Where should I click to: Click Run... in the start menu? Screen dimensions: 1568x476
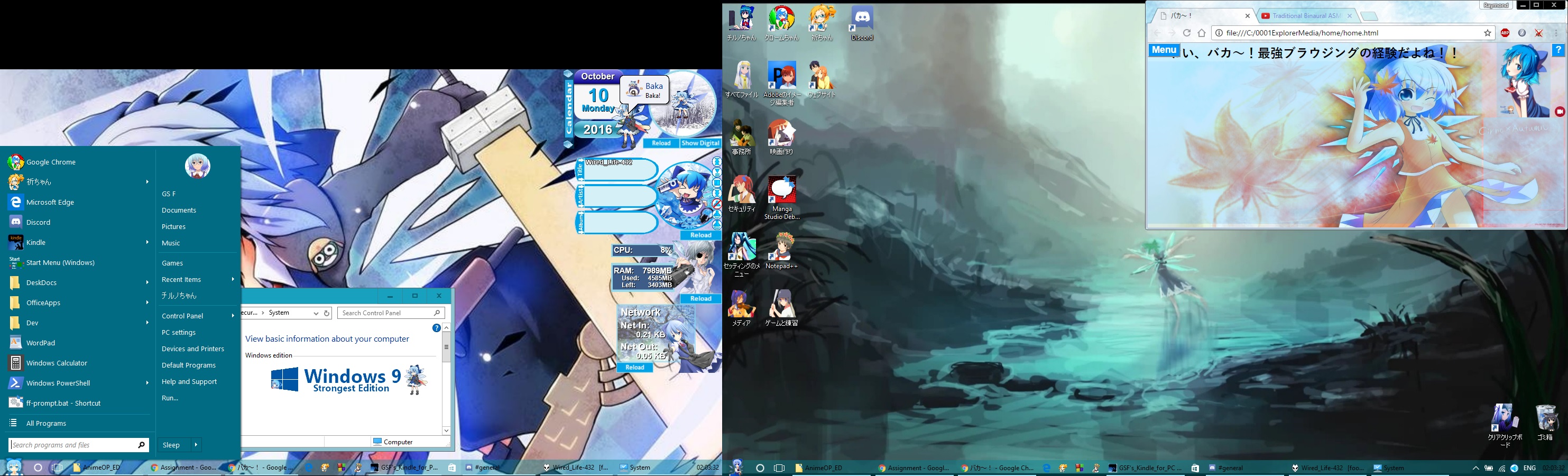click(170, 398)
